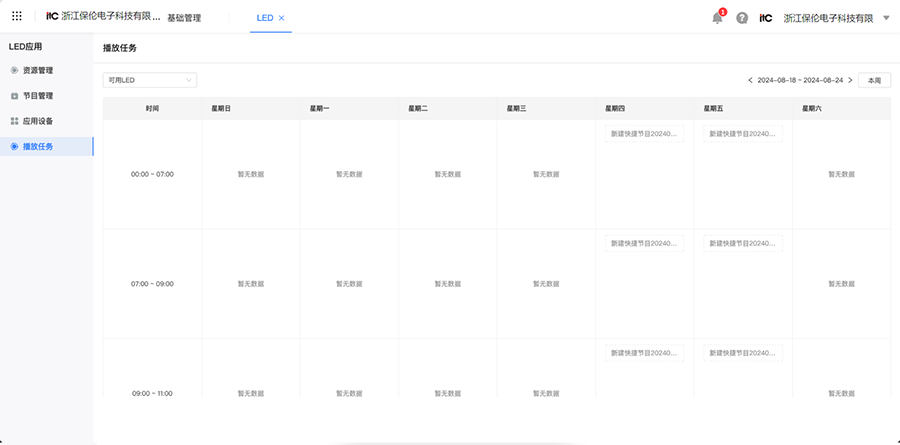The image size is (900, 445).
Task: Click the 星期日 column header
Action: coord(251,108)
